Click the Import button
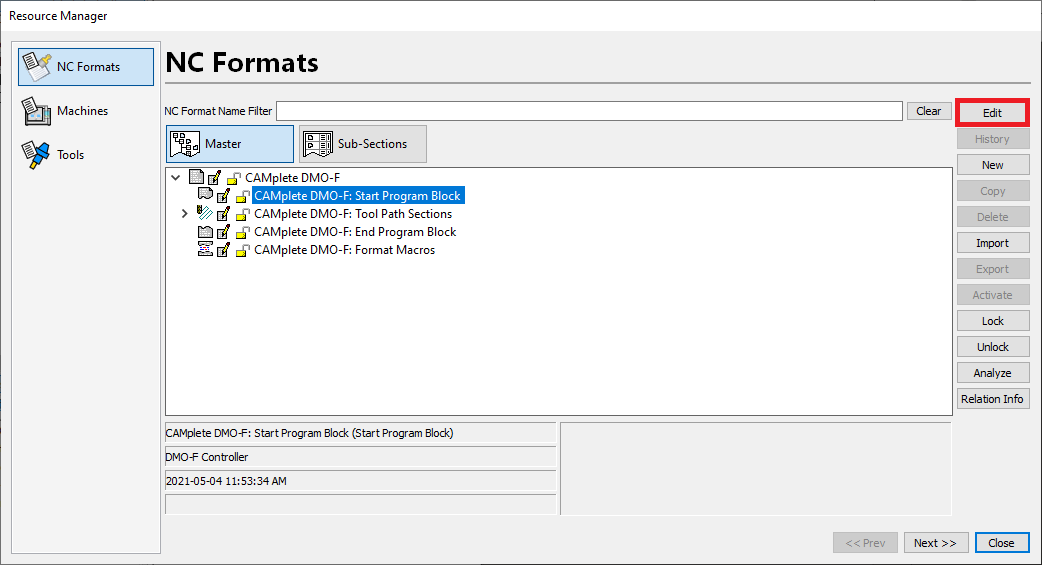Screen dimensions: 1042x565 (x=993, y=243)
